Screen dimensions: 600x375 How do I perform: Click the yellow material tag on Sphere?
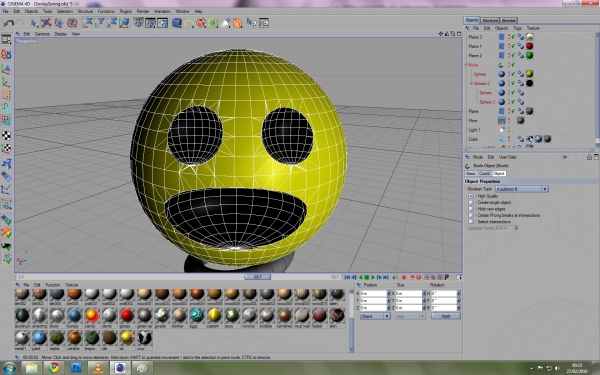point(529,73)
